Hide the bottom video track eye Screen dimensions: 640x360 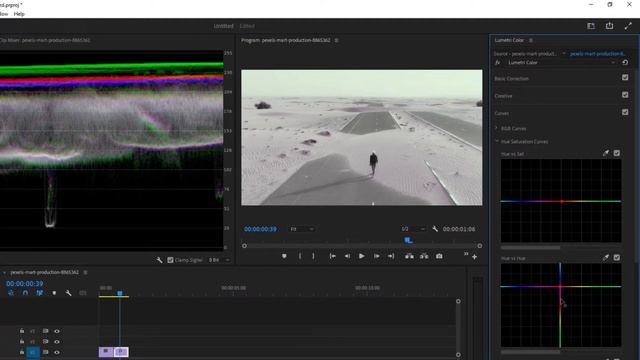[57, 352]
